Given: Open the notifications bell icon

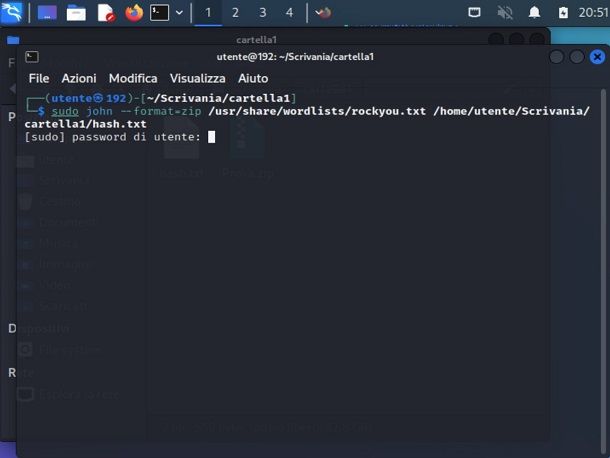Looking at the screenshot, I should pos(535,13).
